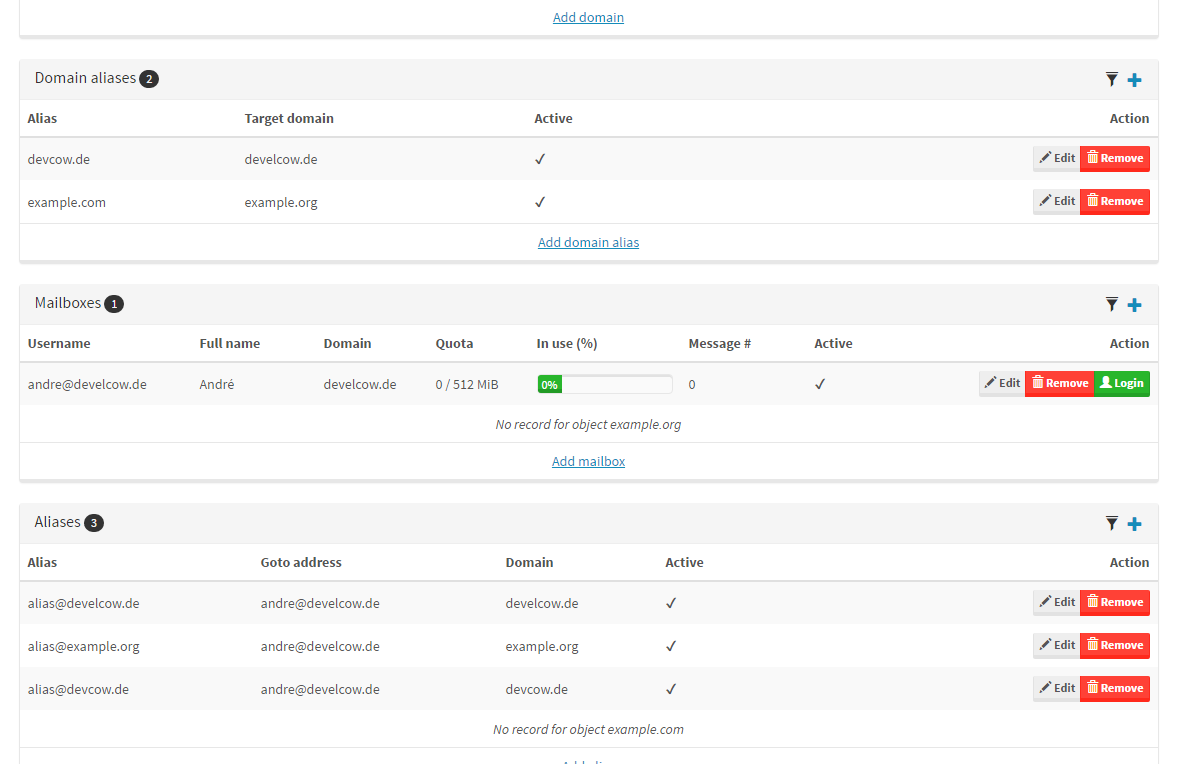Click the Target domain column header
The width and height of the screenshot is (1185, 764).
tap(289, 118)
